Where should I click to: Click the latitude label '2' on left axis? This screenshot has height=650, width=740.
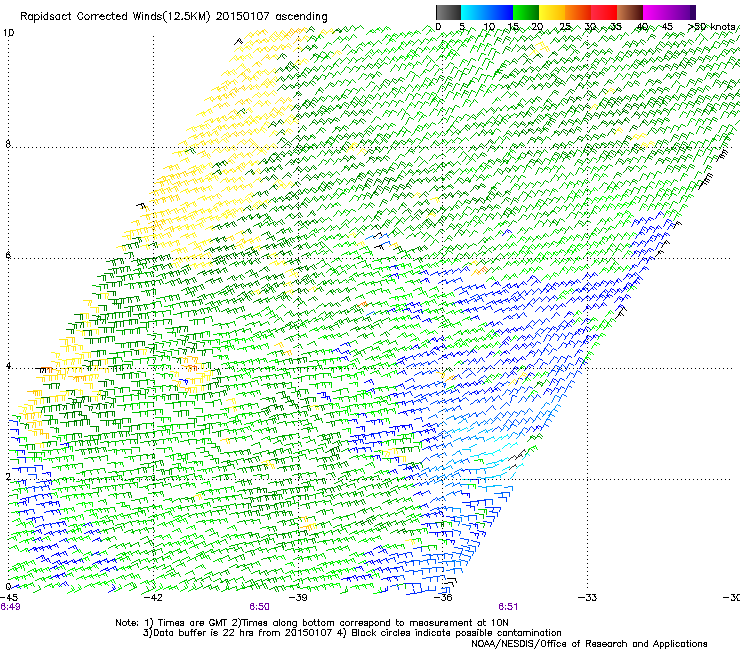[x=8, y=477]
